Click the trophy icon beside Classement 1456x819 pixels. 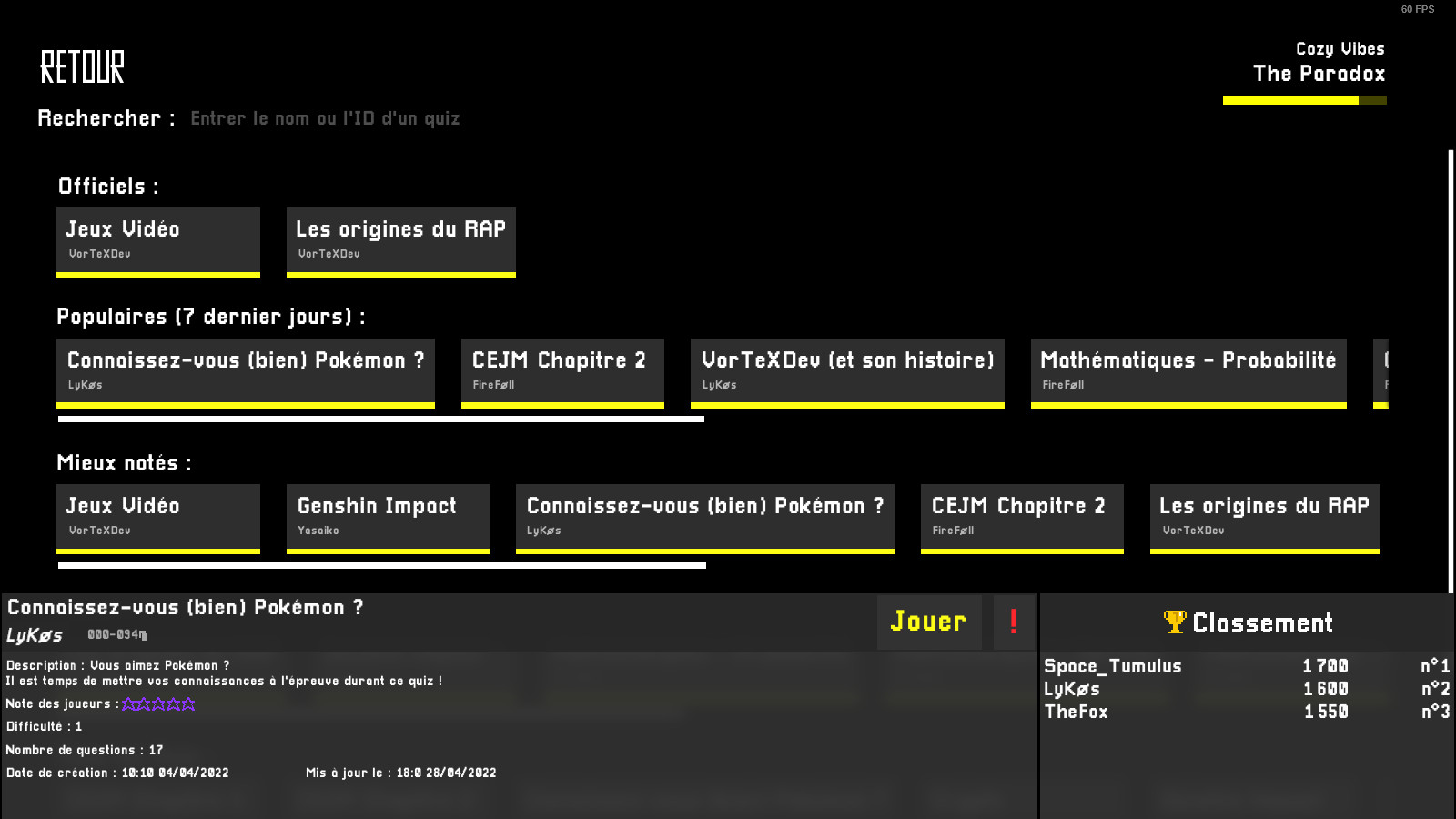[x=1174, y=622]
